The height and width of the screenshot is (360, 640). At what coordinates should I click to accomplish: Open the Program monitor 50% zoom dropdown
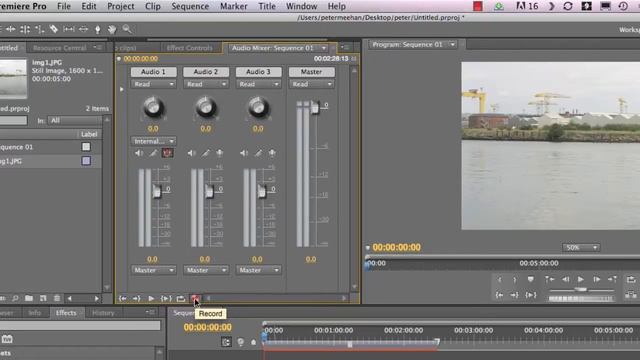point(581,247)
